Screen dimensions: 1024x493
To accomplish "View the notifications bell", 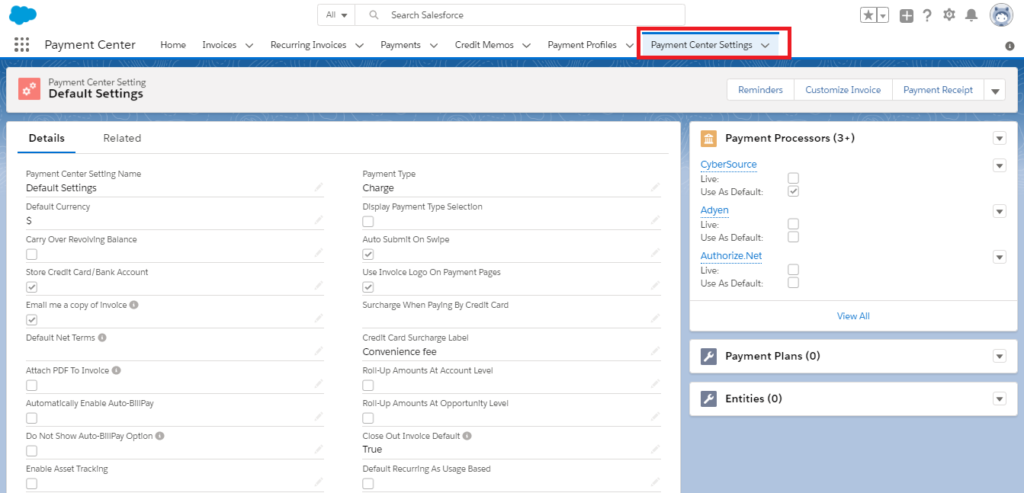I will [x=970, y=15].
